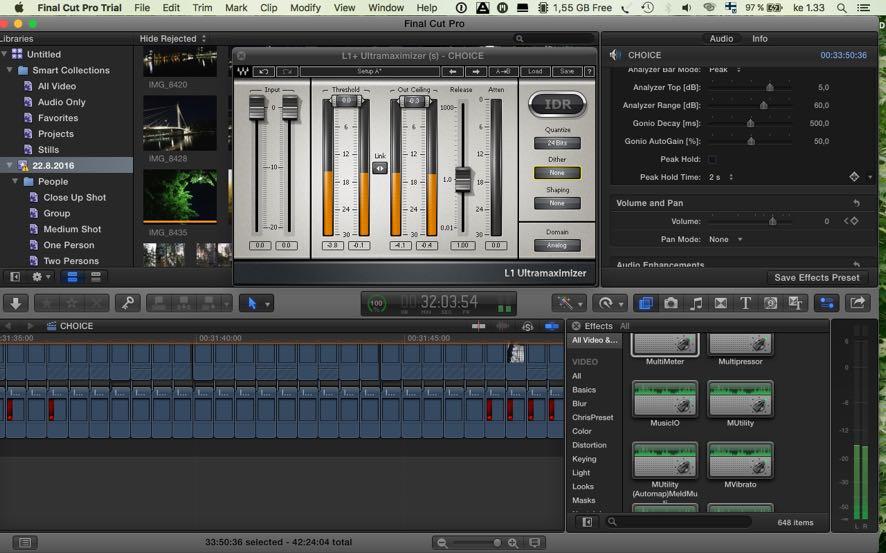
Task: Collapse the People folder
Action: coord(15,181)
